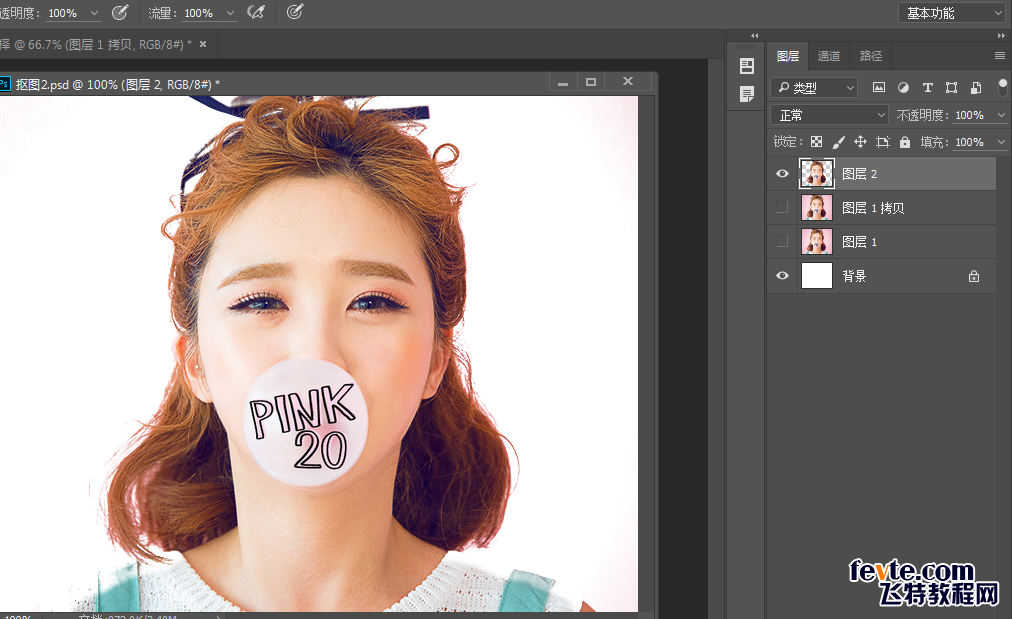Select the 图层 1 layer name

click(x=860, y=242)
